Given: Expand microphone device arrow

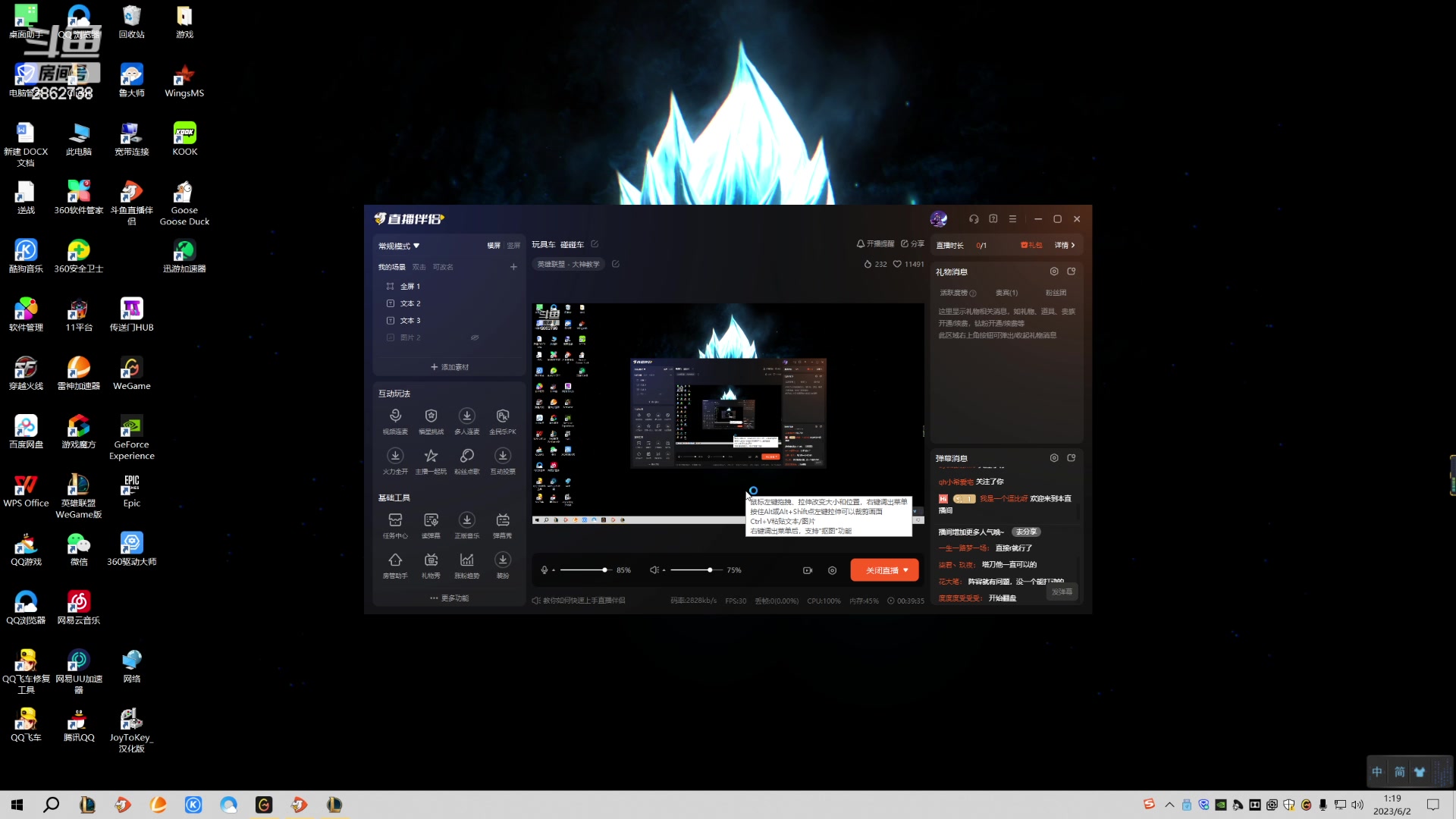Looking at the screenshot, I should coord(554,570).
